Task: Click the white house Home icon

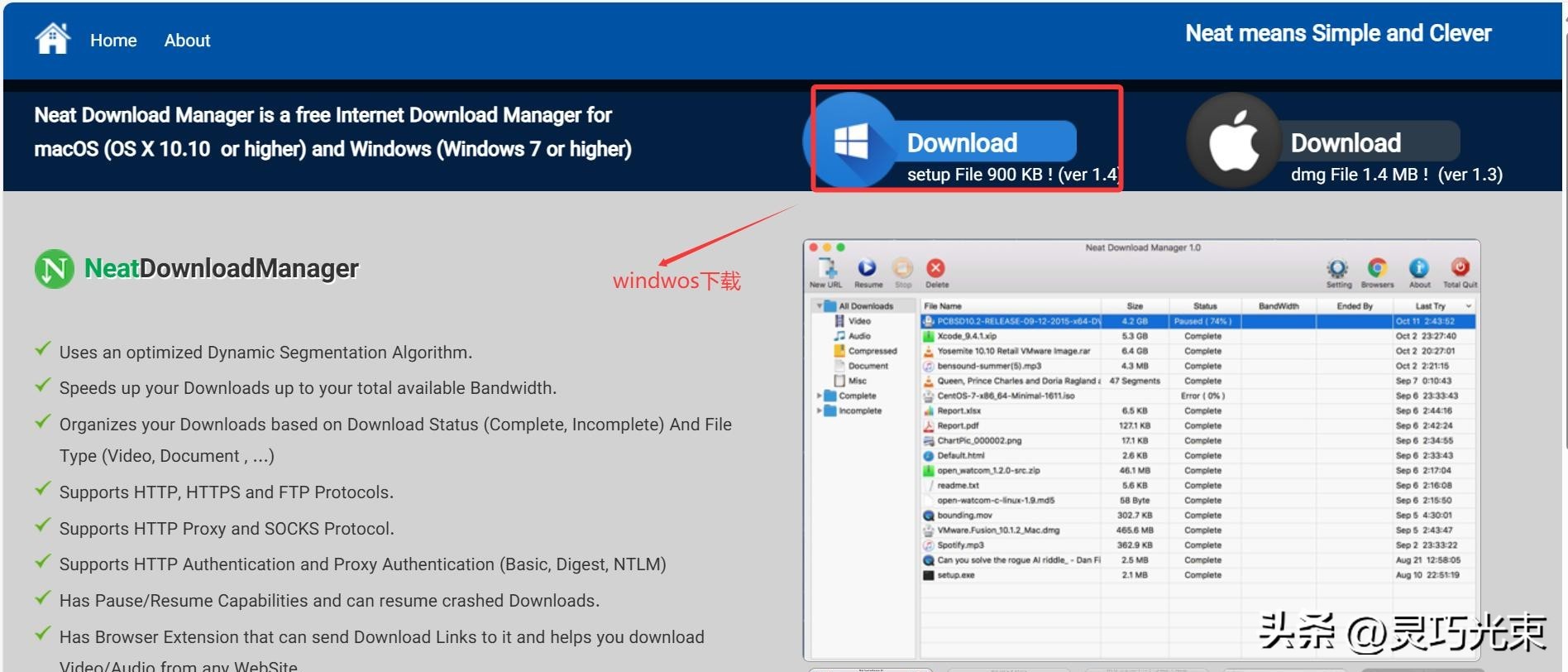Action: 53,38
